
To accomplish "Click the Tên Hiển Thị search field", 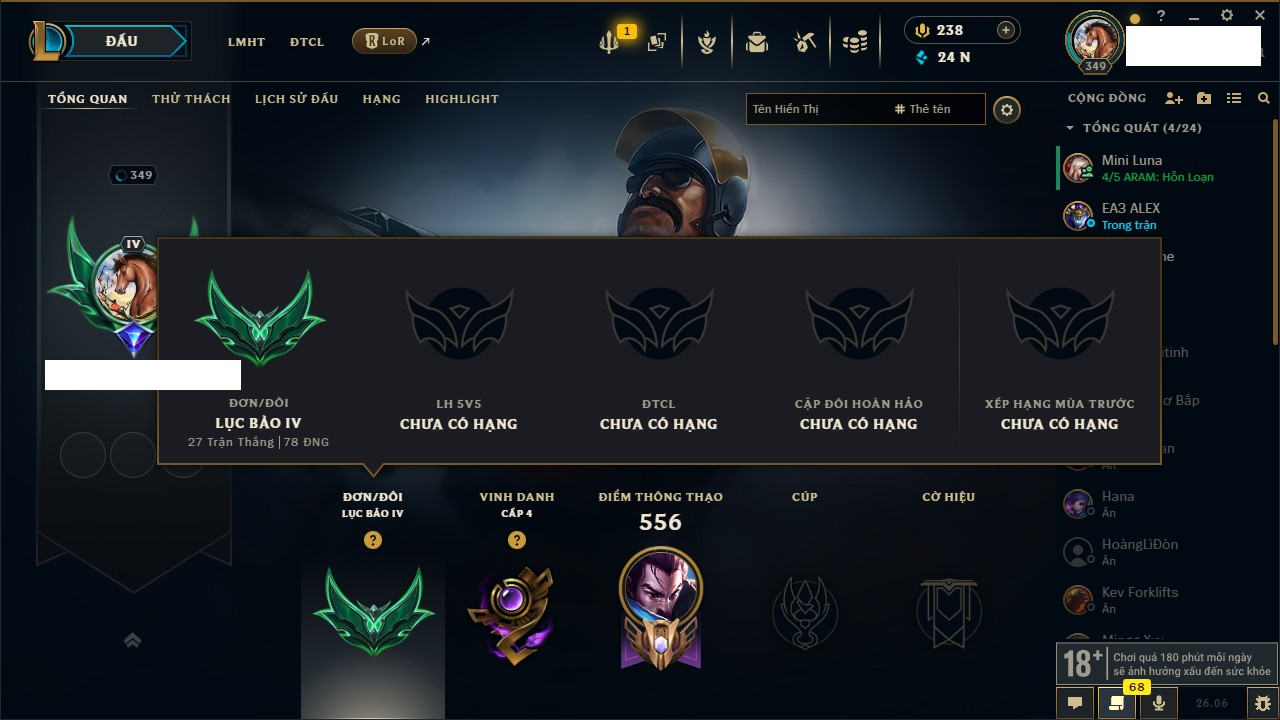I will pos(817,109).
